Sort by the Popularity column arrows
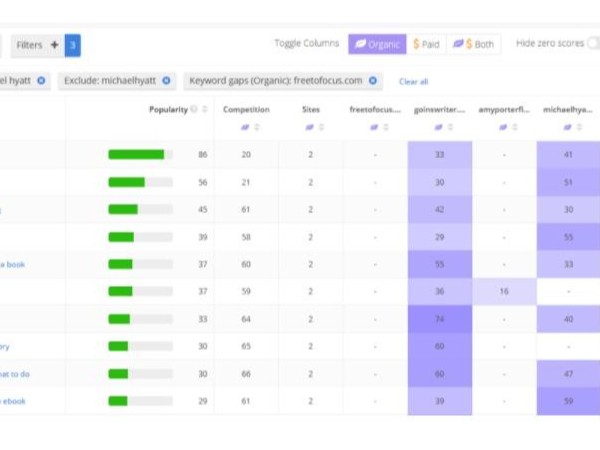Screen dimensions: 600x450 (x=205, y=110)
